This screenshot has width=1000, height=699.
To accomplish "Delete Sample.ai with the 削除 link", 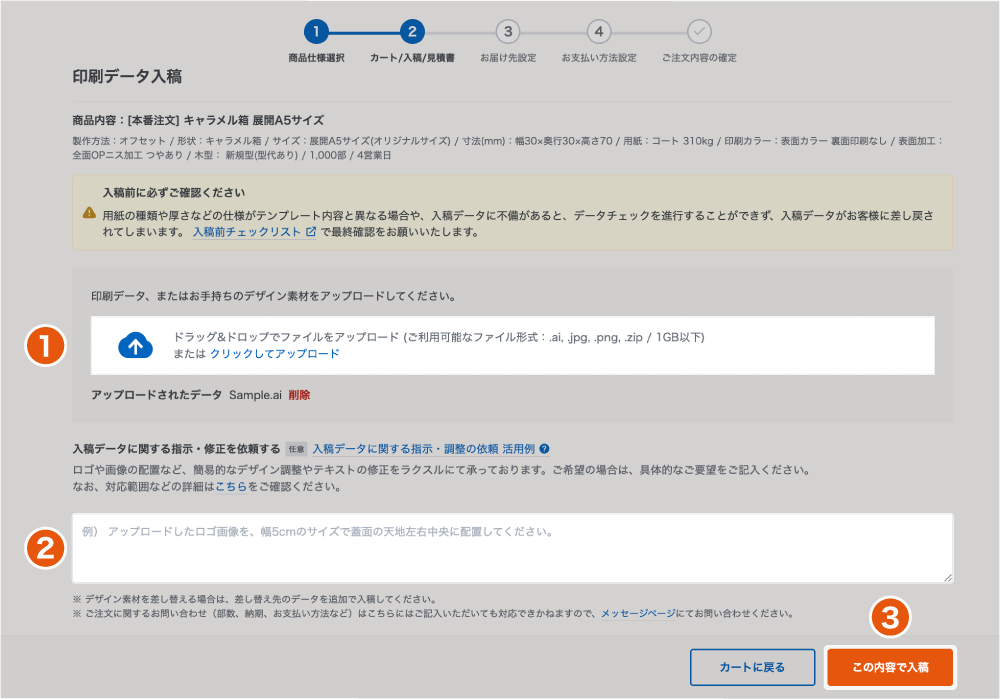I will click(299, 395).
